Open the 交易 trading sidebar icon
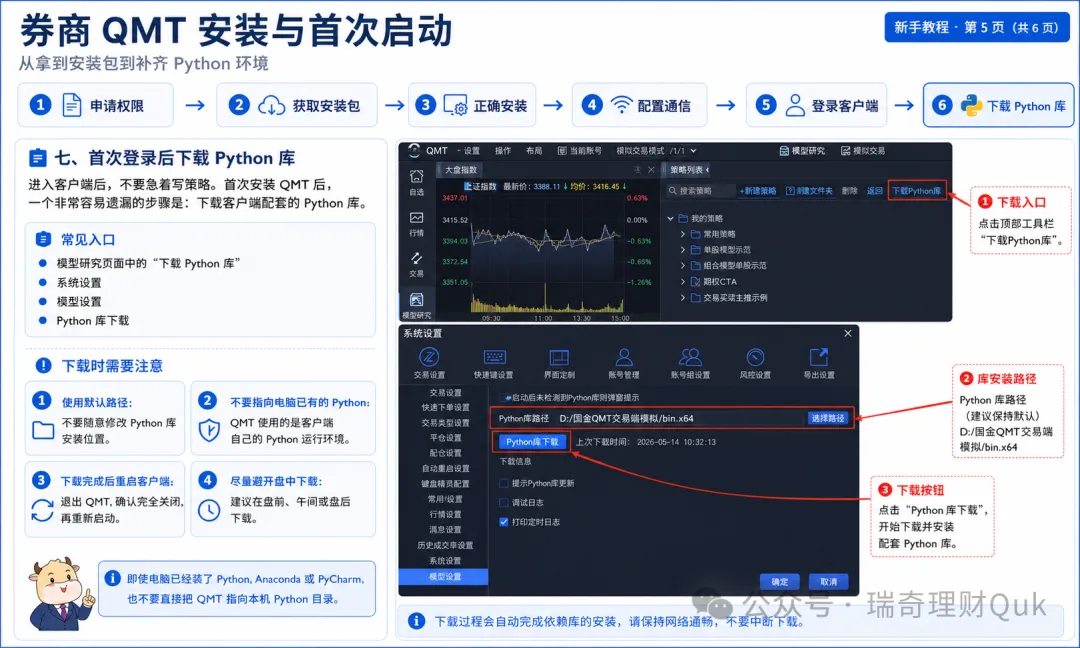Image resolution: width=1080 pixels, height=648 pixels. pyautogui.click(x=417, y=258)
